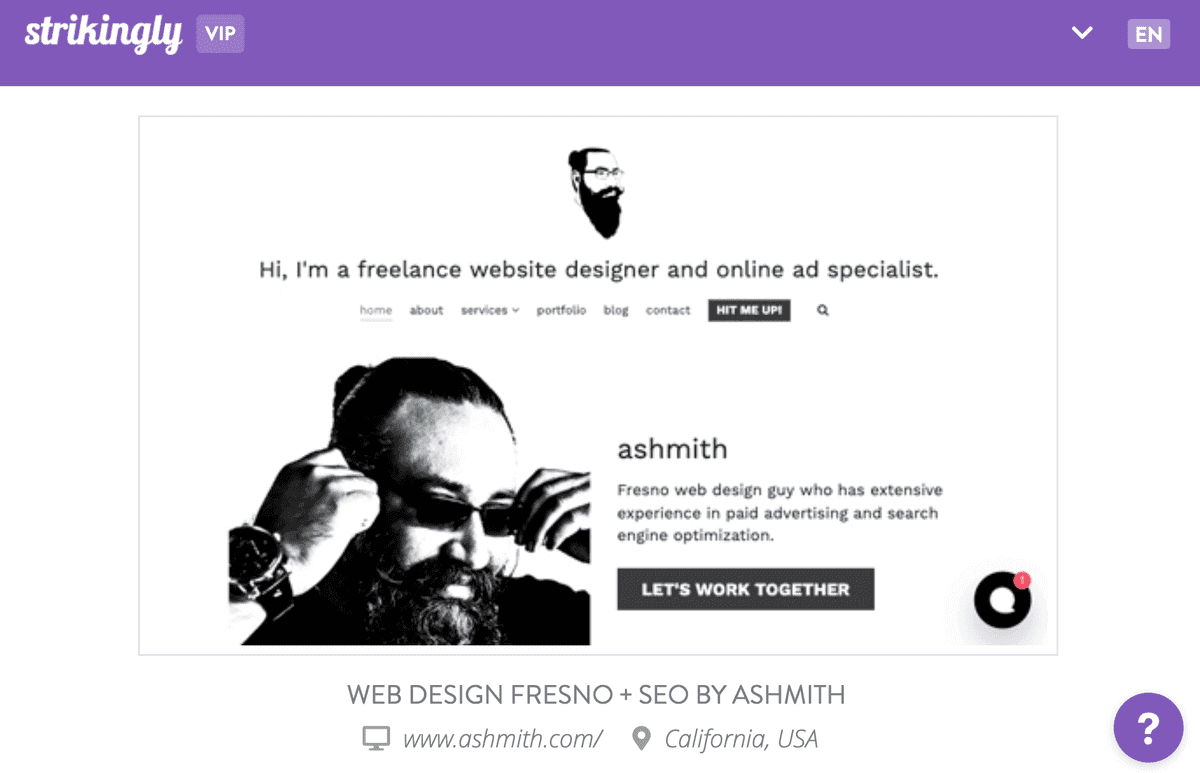Click the location pin icon next to California, USA
1200x773 pixels.
pyautogui.click(x=641, y=737)
